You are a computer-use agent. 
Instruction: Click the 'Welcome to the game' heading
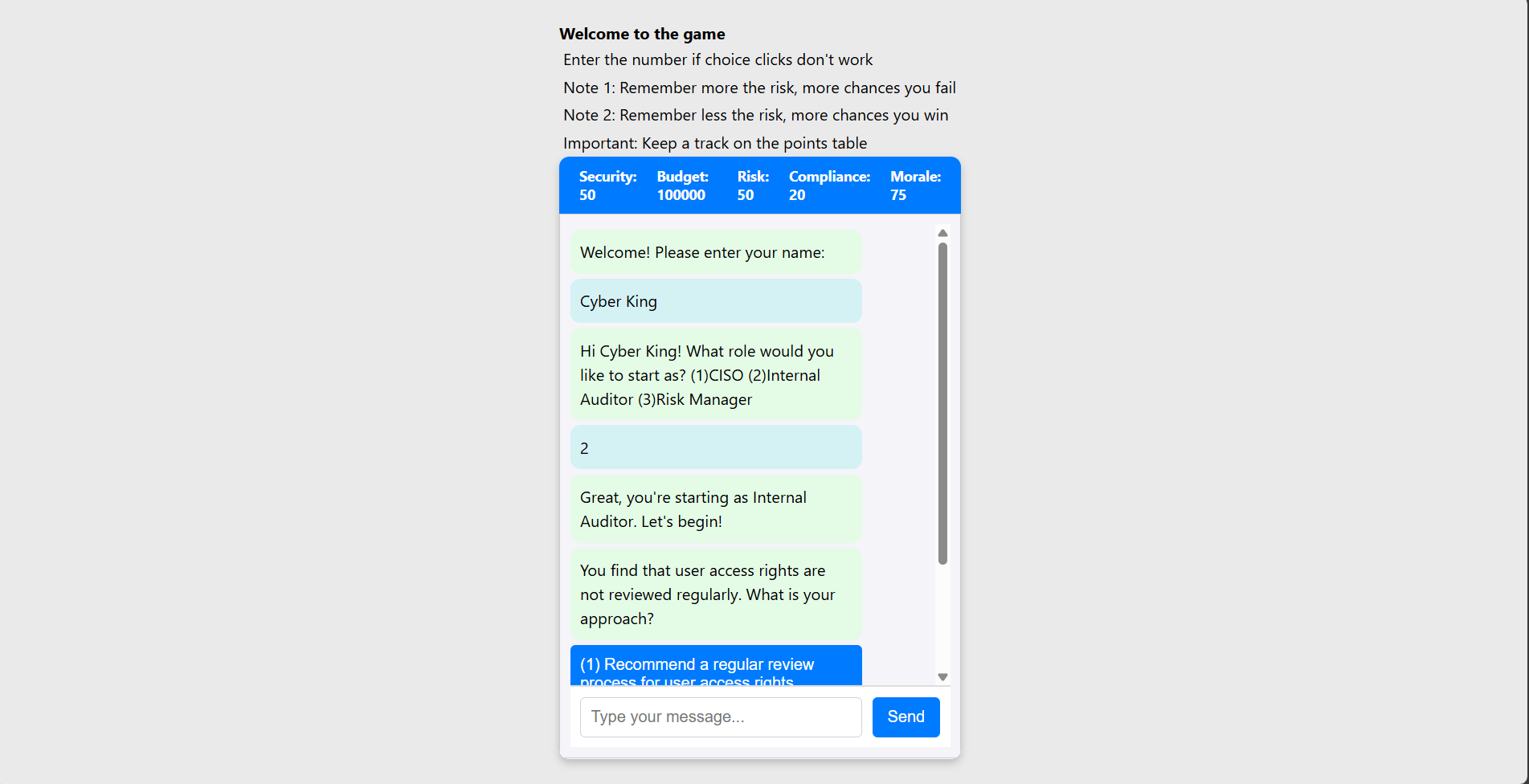tap(642, 34)
